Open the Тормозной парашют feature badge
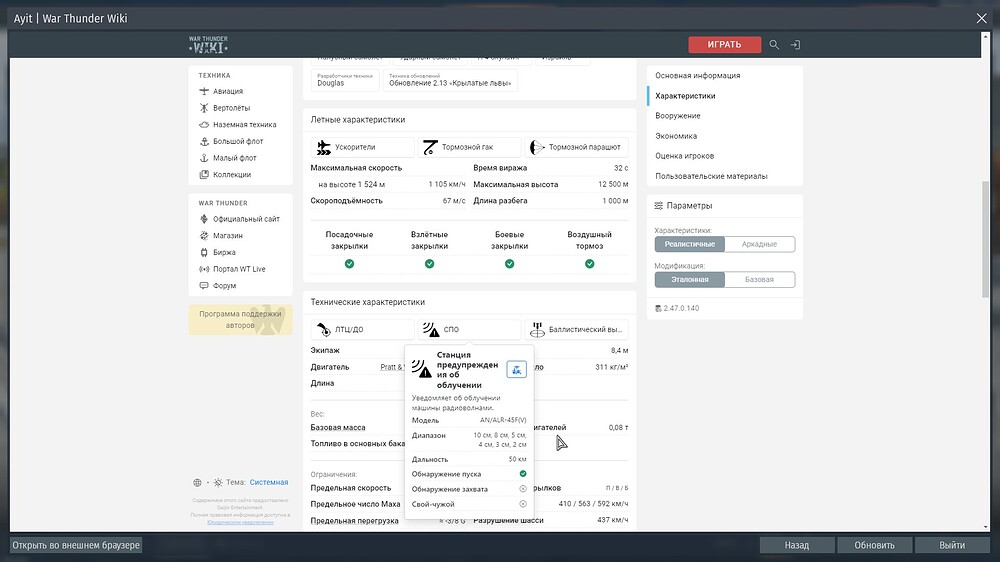The width and height of the screenshot is (1000, 562). tap(577, 147)
